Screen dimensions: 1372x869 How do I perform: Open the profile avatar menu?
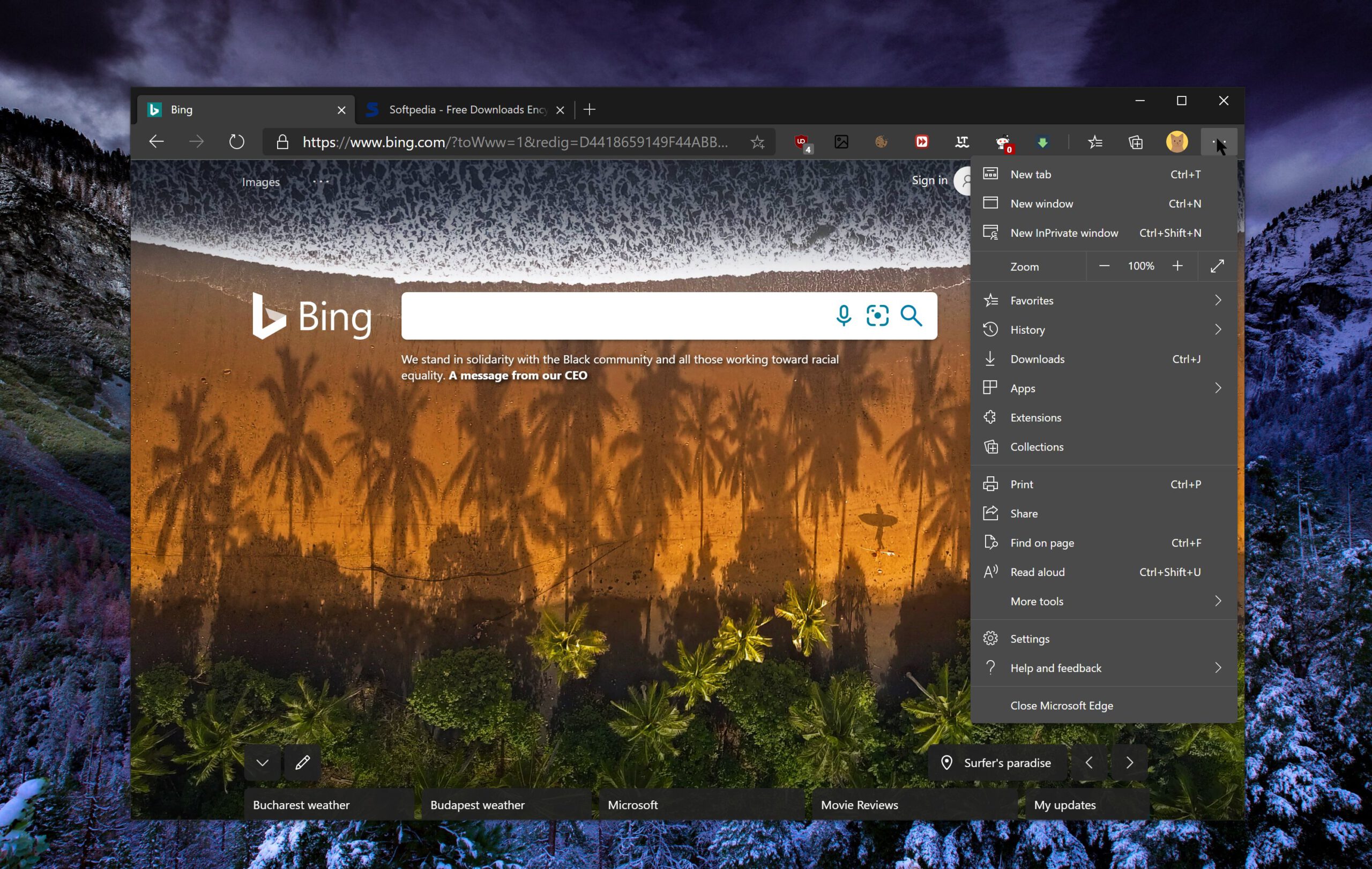coord(1176,142)
